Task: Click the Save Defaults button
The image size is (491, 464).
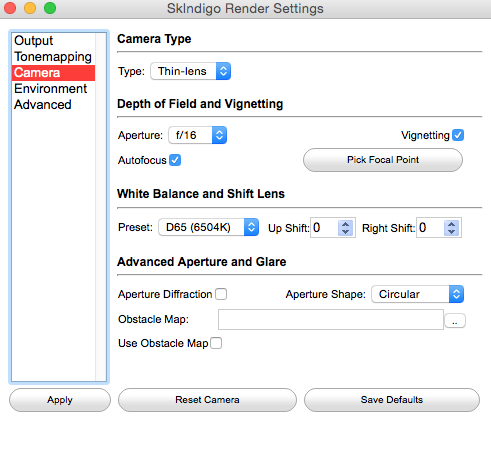Action: click(x=392, y=400)
